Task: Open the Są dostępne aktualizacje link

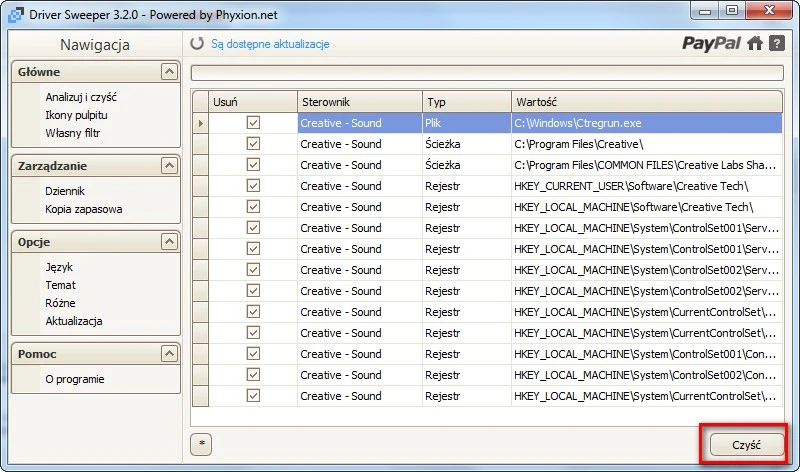Action: click(x=269, y=44)
